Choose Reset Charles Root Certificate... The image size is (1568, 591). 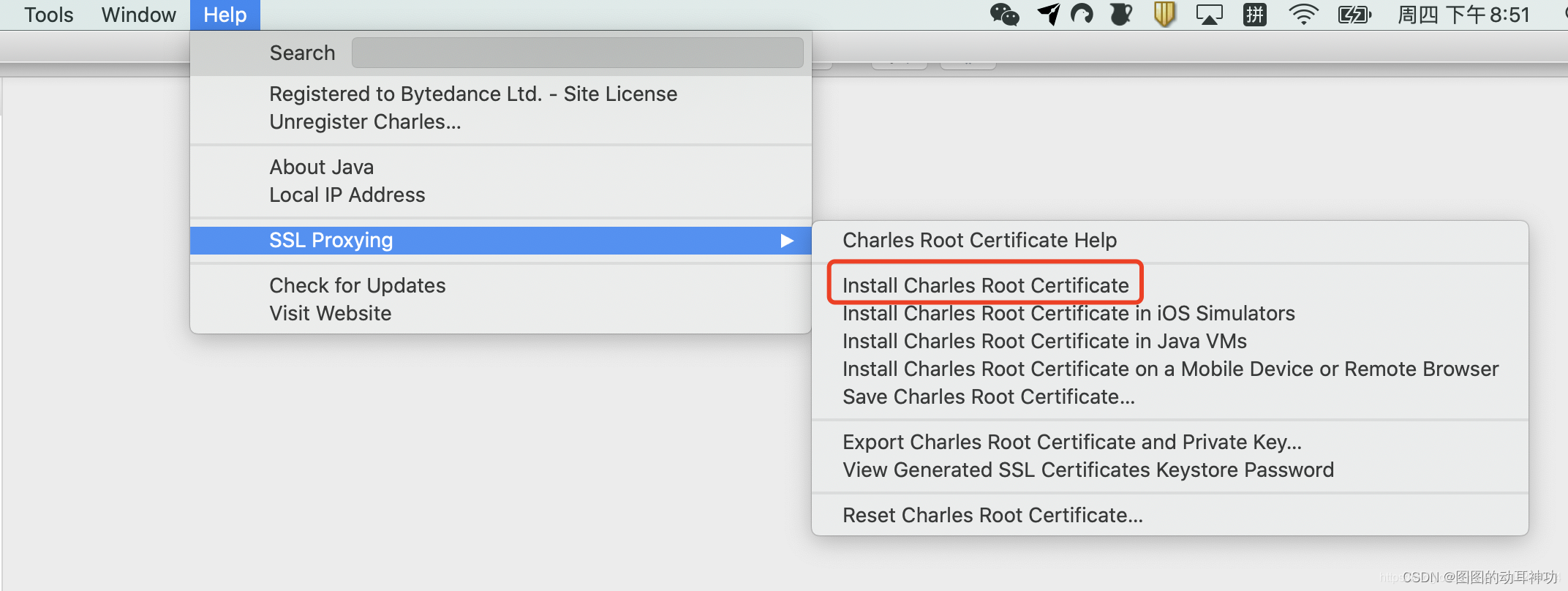pos(1170,515)
